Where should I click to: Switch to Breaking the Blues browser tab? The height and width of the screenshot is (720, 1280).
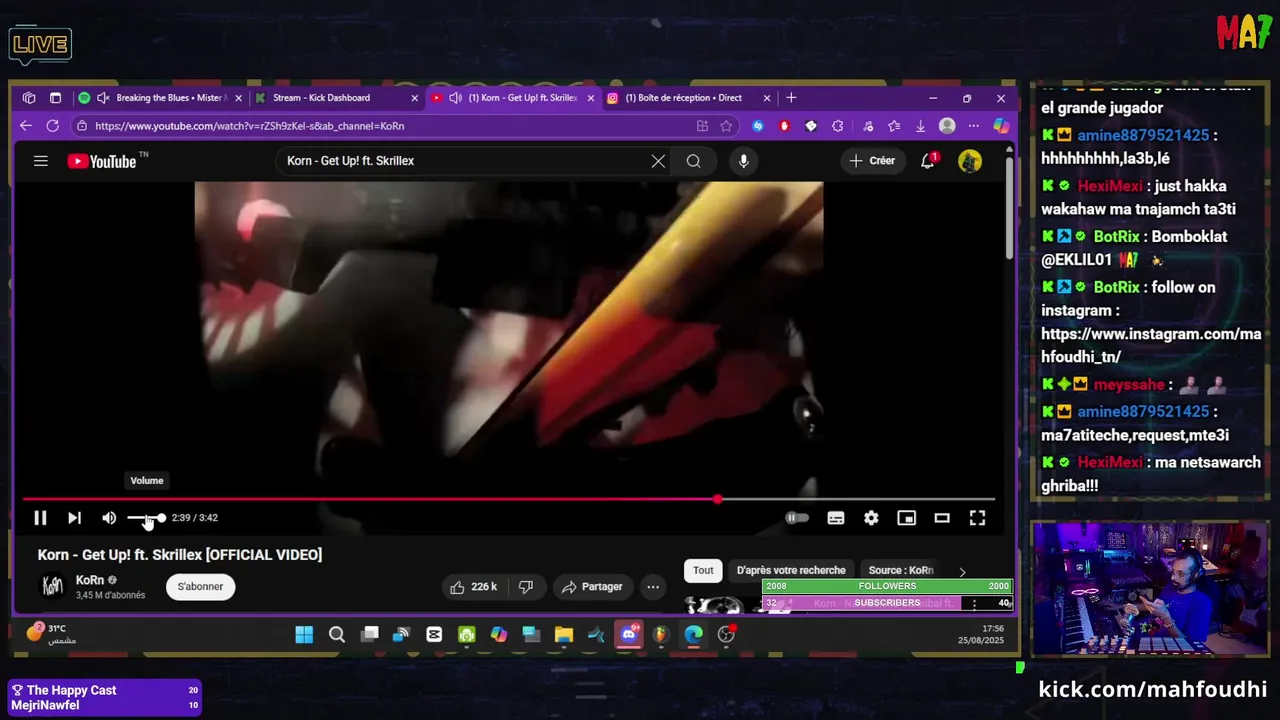coord(160,98)
